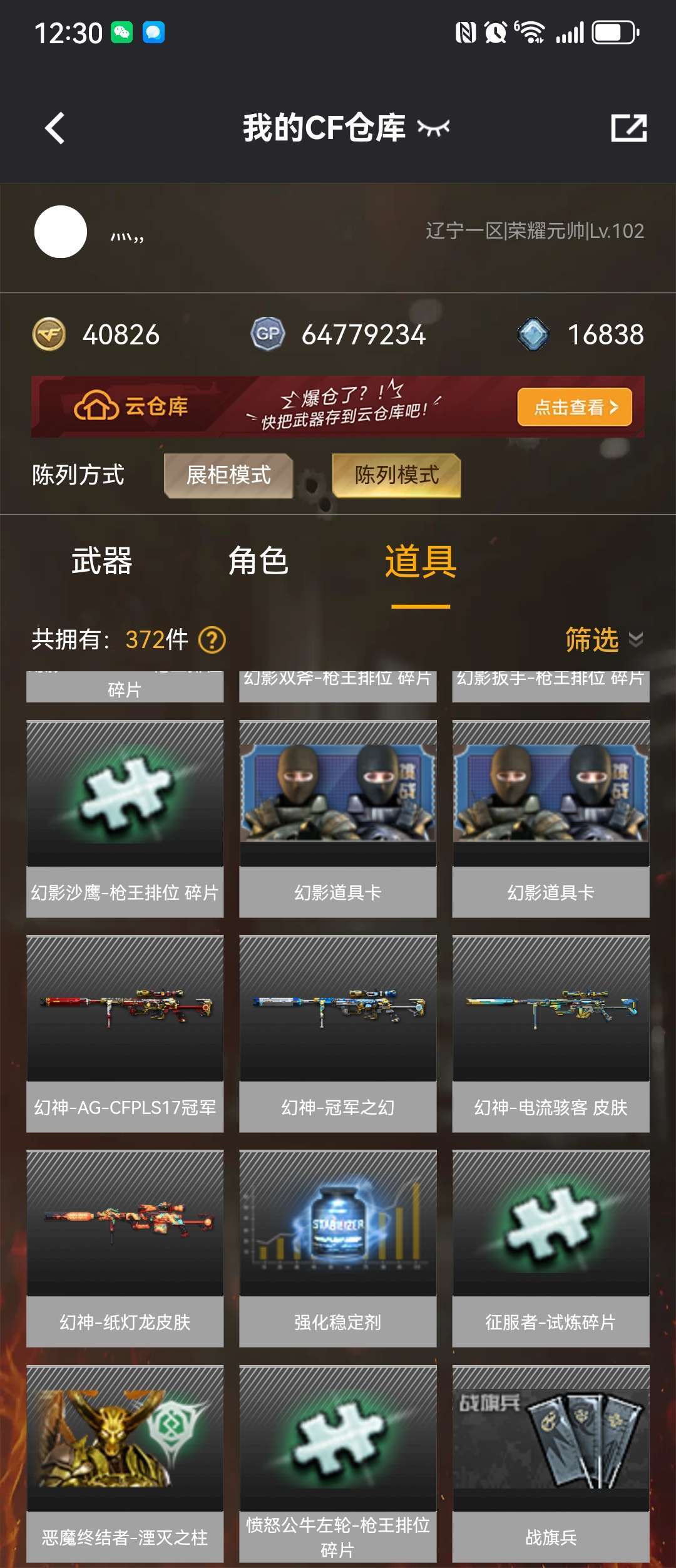Image resolution: width=676 pixels, height=1568 pixels.
Task: Tap the GP currency icon
Action: (268, 334)
